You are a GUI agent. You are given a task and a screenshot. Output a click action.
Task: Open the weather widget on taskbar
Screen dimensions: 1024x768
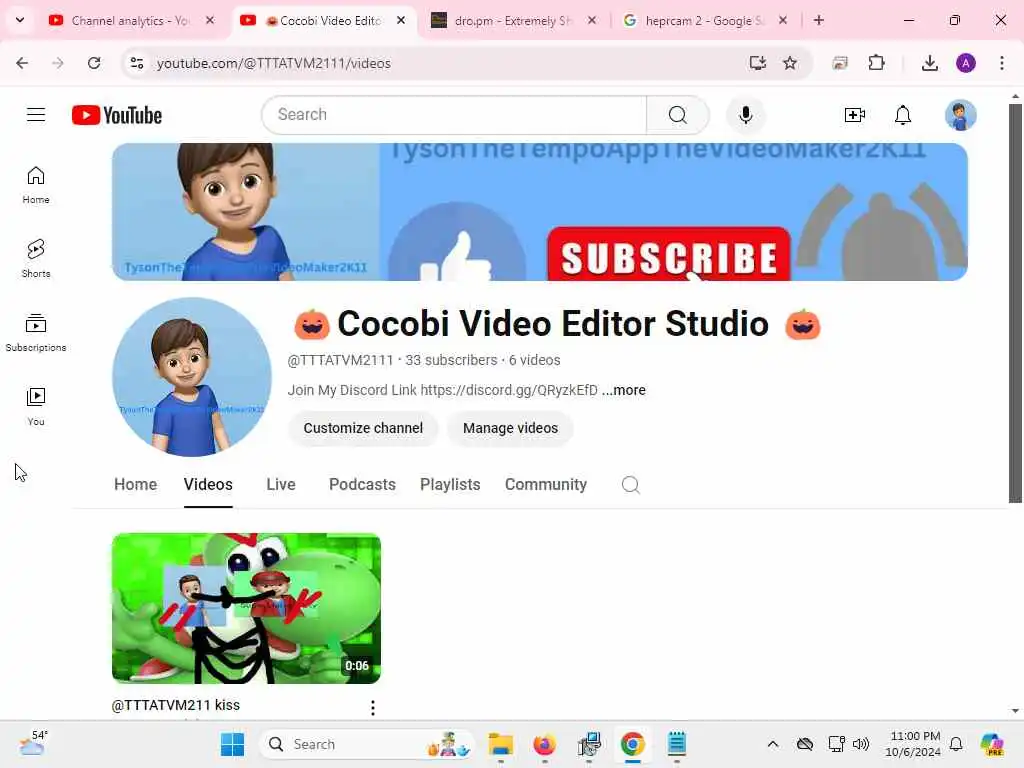(x=33, y=743)
